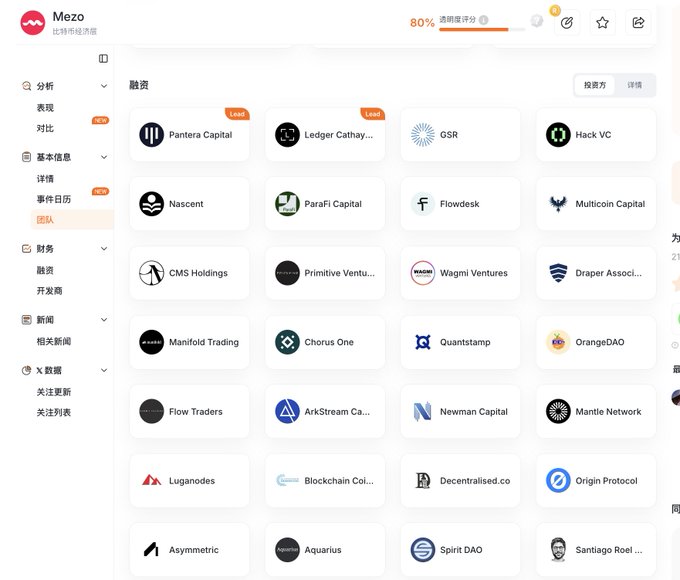This screenshot has height=580, width=680.
Task: Click the Mezo logo icon
Action: click(x=33, y=23)
